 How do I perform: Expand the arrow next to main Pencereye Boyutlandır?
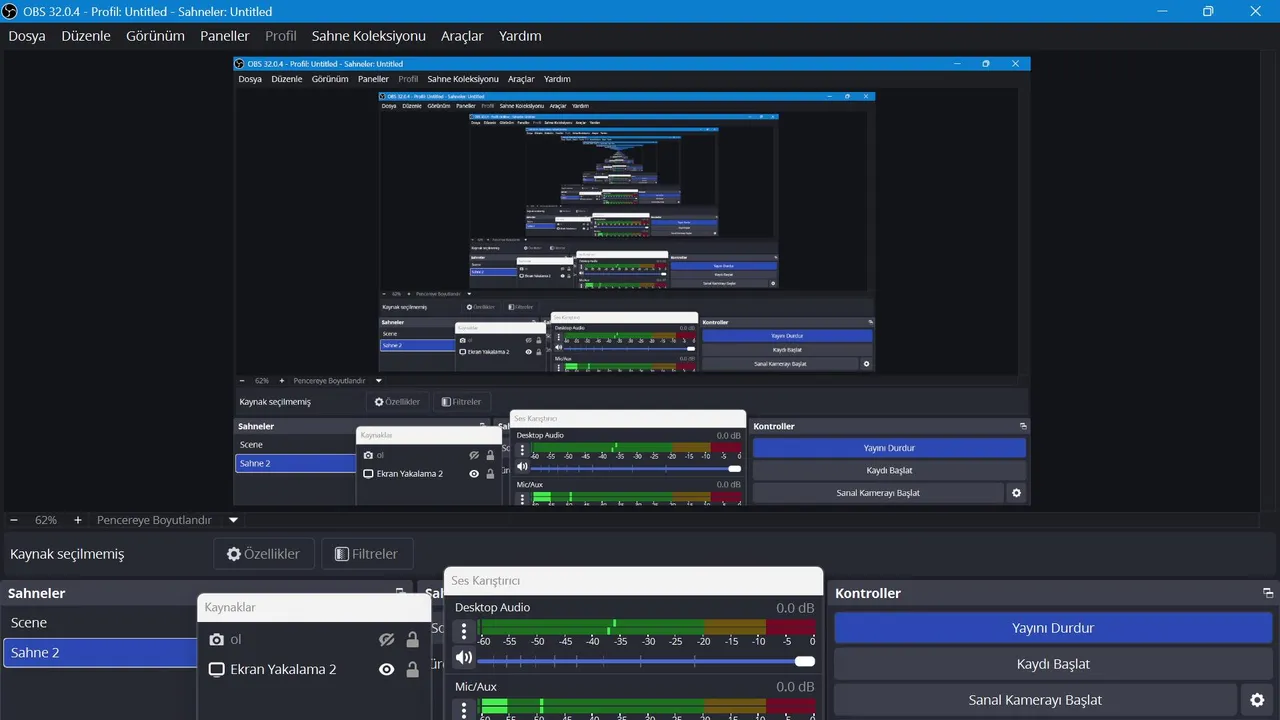click(x=233, y=520)
